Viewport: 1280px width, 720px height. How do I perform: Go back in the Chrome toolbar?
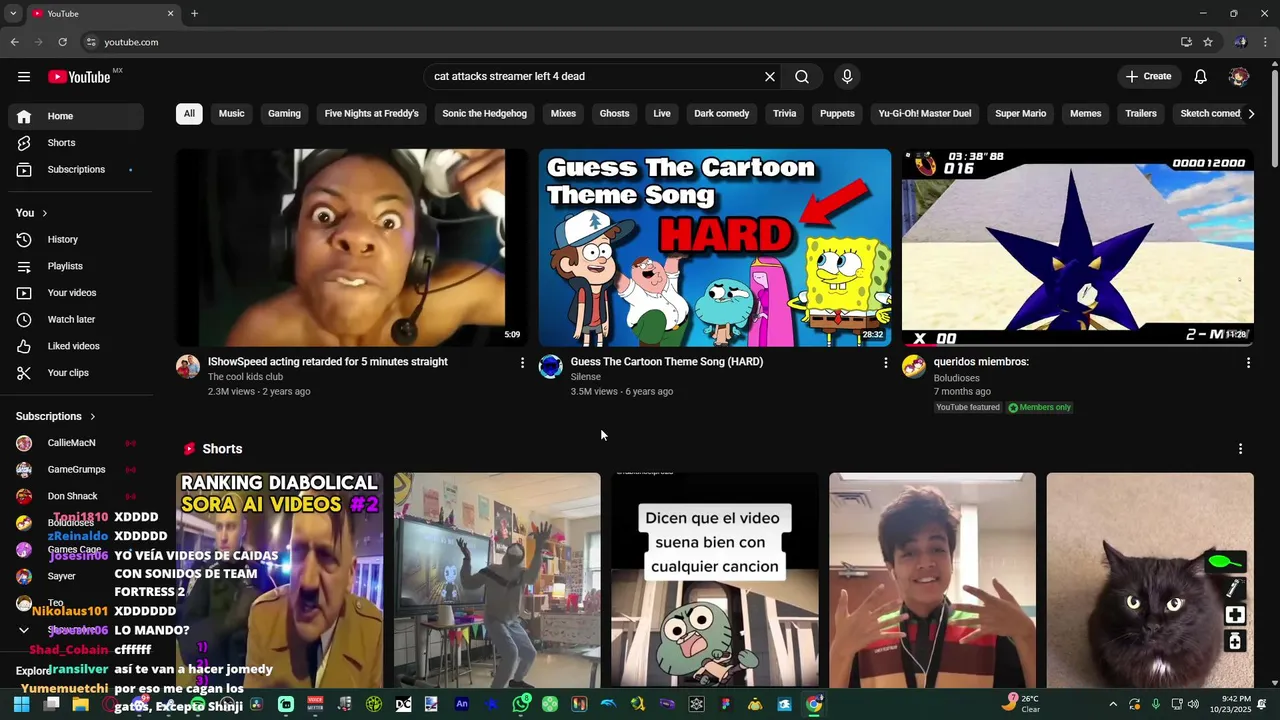14,42
